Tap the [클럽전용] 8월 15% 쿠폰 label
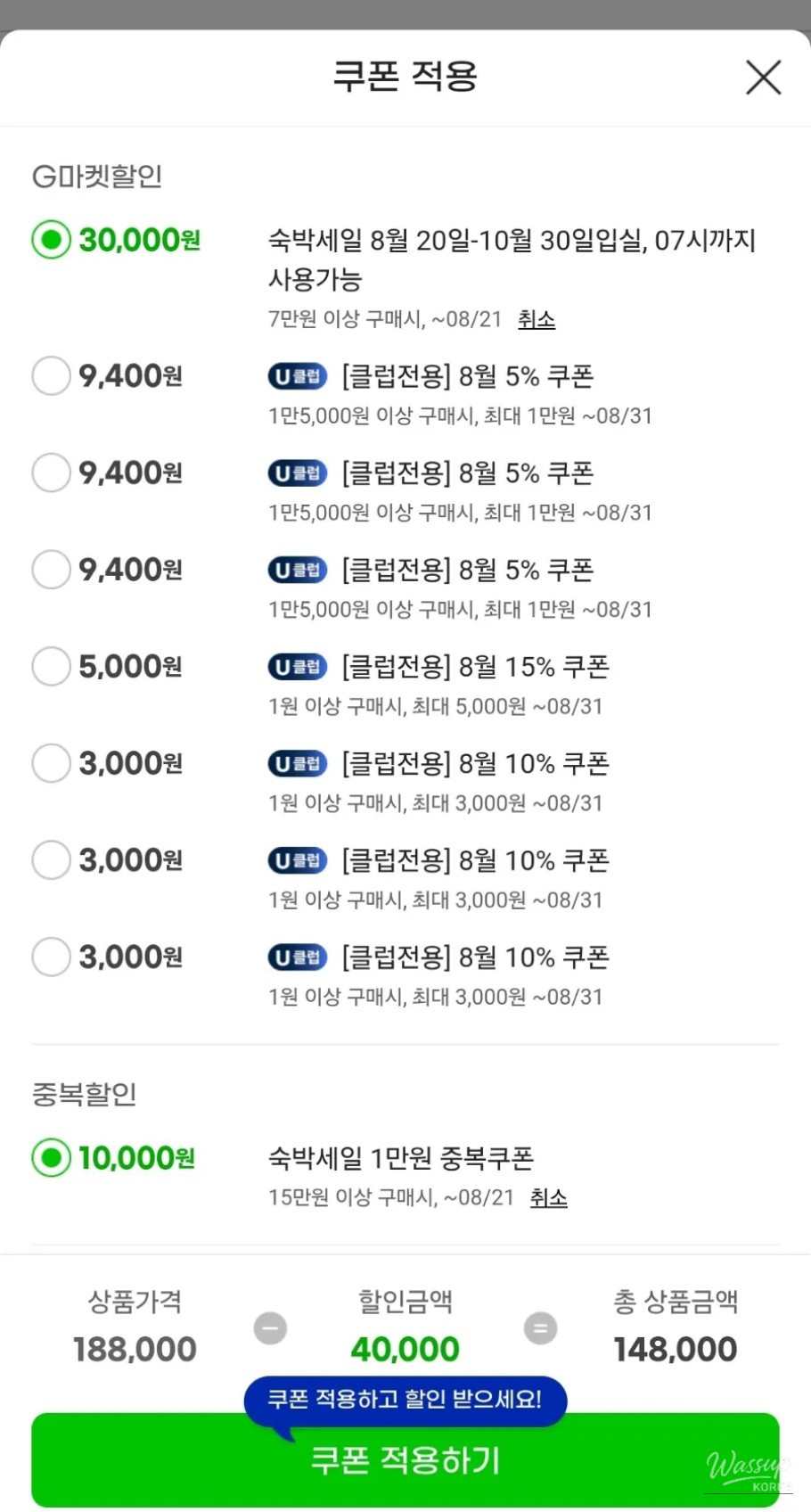The width and height of the screenshot is (811, 1512). coord(476,667)
